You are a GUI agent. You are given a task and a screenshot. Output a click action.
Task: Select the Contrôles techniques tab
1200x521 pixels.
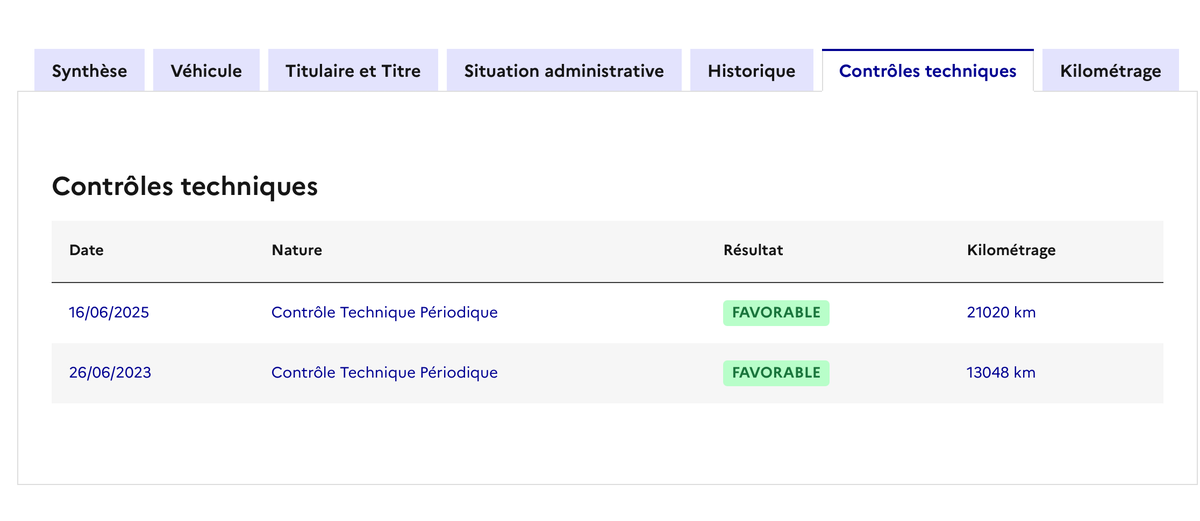(927, 71)
